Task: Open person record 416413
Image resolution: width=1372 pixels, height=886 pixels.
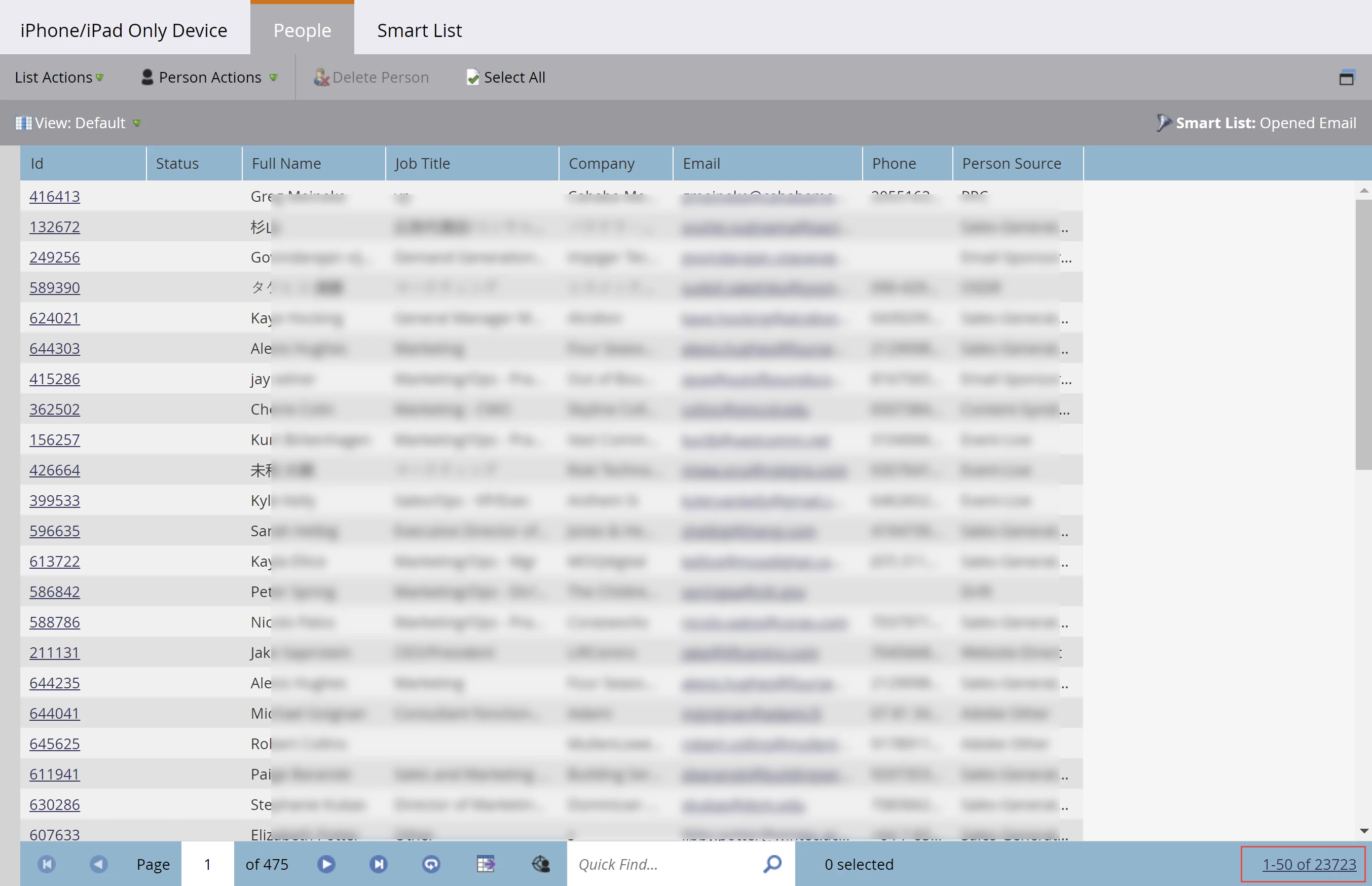Action: pos(55,196)
